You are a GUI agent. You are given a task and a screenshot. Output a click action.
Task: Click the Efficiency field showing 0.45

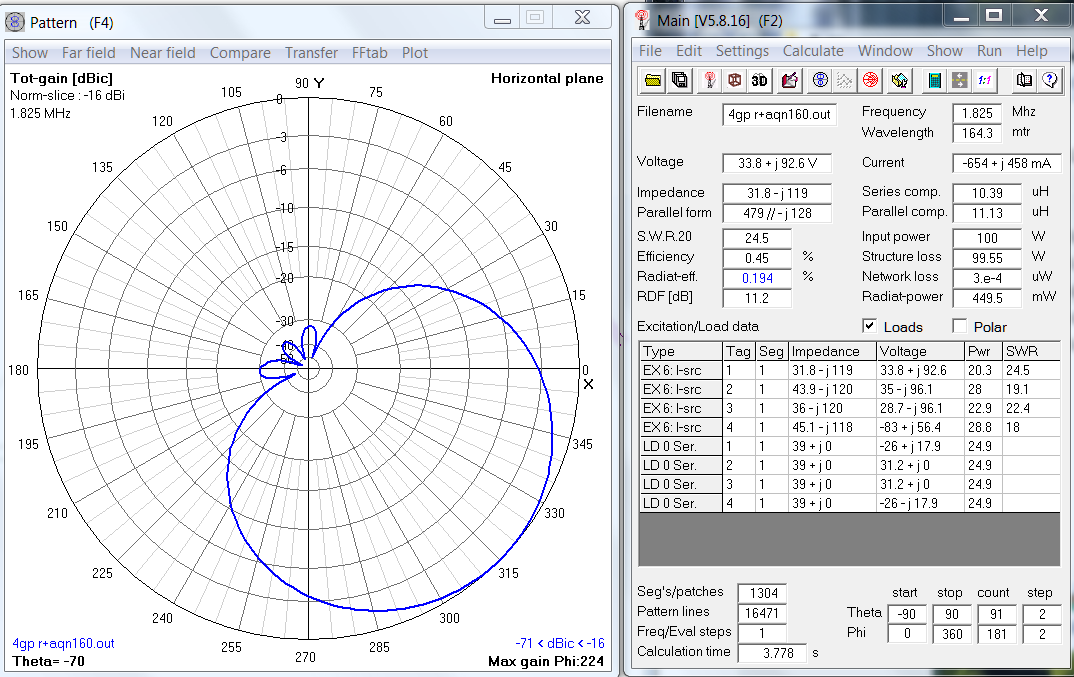tap(757, 258)
